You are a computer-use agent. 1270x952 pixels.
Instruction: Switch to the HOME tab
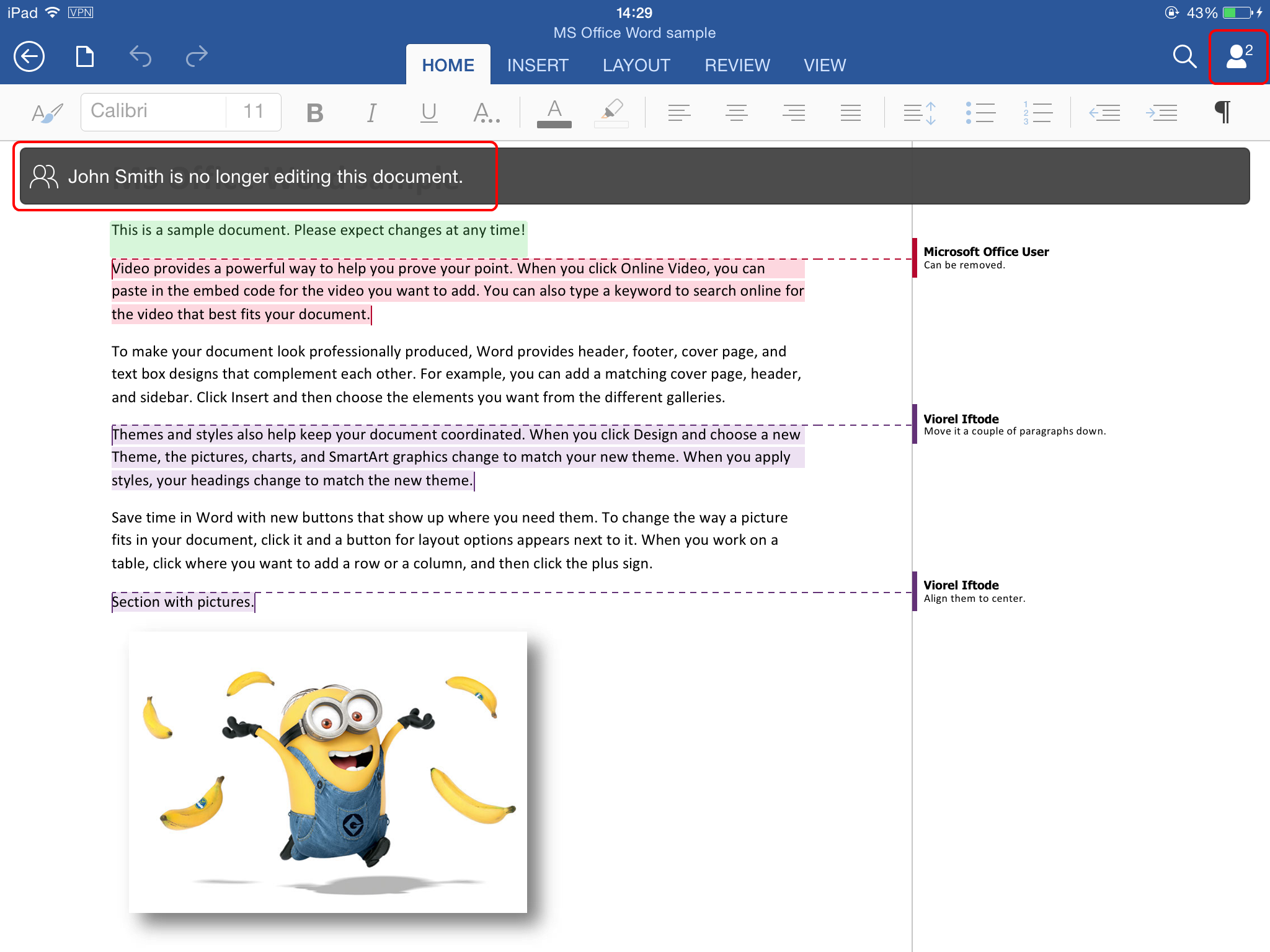click(x=448, y=64)
